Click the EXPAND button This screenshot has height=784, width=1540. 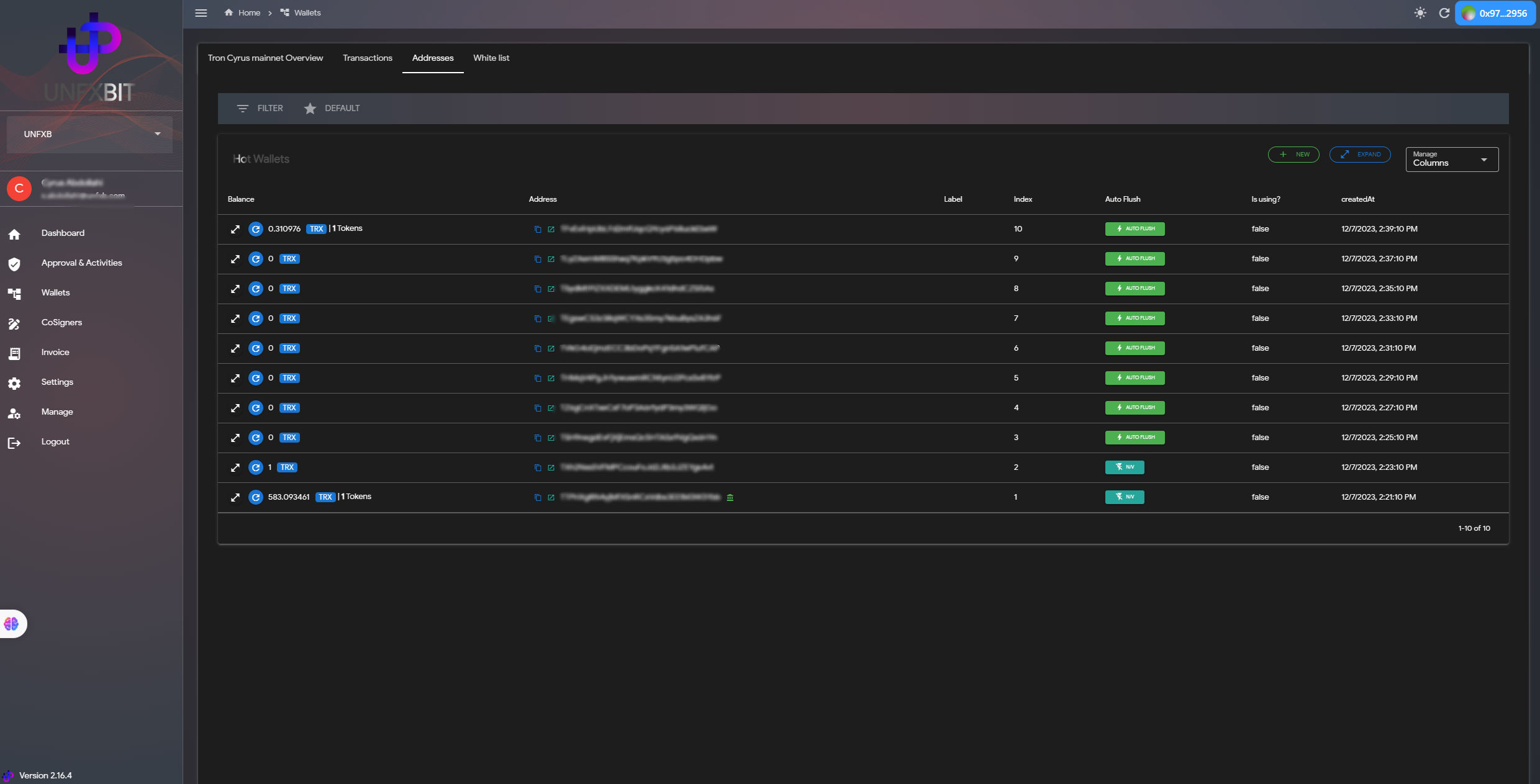click(x=1360, y=155)
